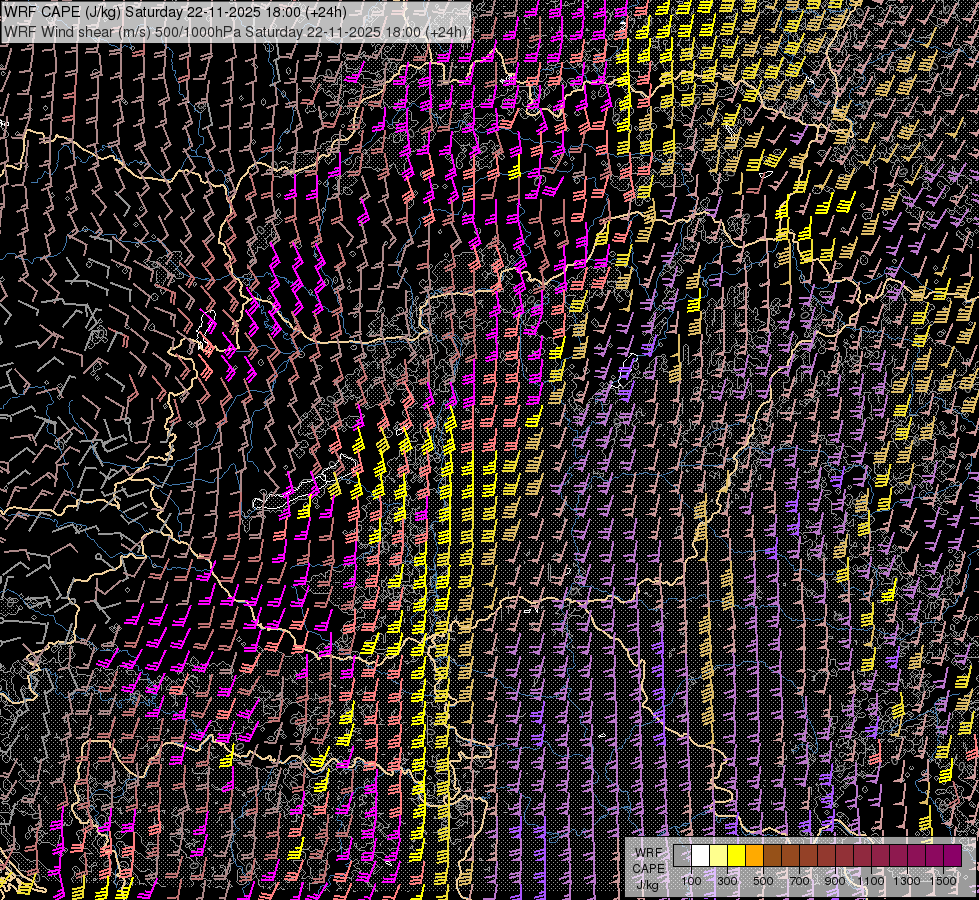The height and width of the screenshot is (900, 979).
Task: Click the WRF text in legend box
Action: tap(648, 852)
